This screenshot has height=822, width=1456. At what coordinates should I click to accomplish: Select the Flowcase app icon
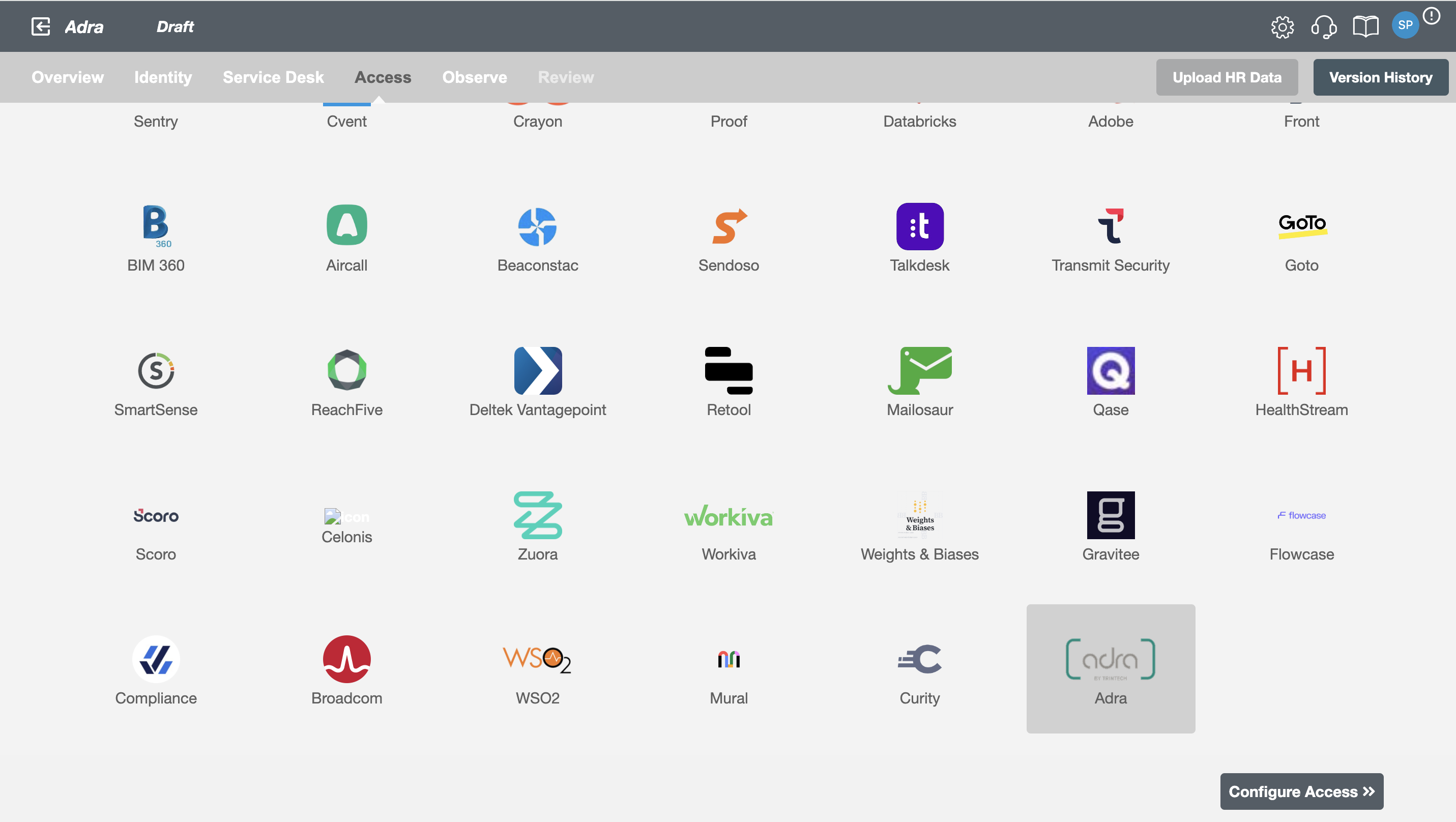(x=1301, y=515)
